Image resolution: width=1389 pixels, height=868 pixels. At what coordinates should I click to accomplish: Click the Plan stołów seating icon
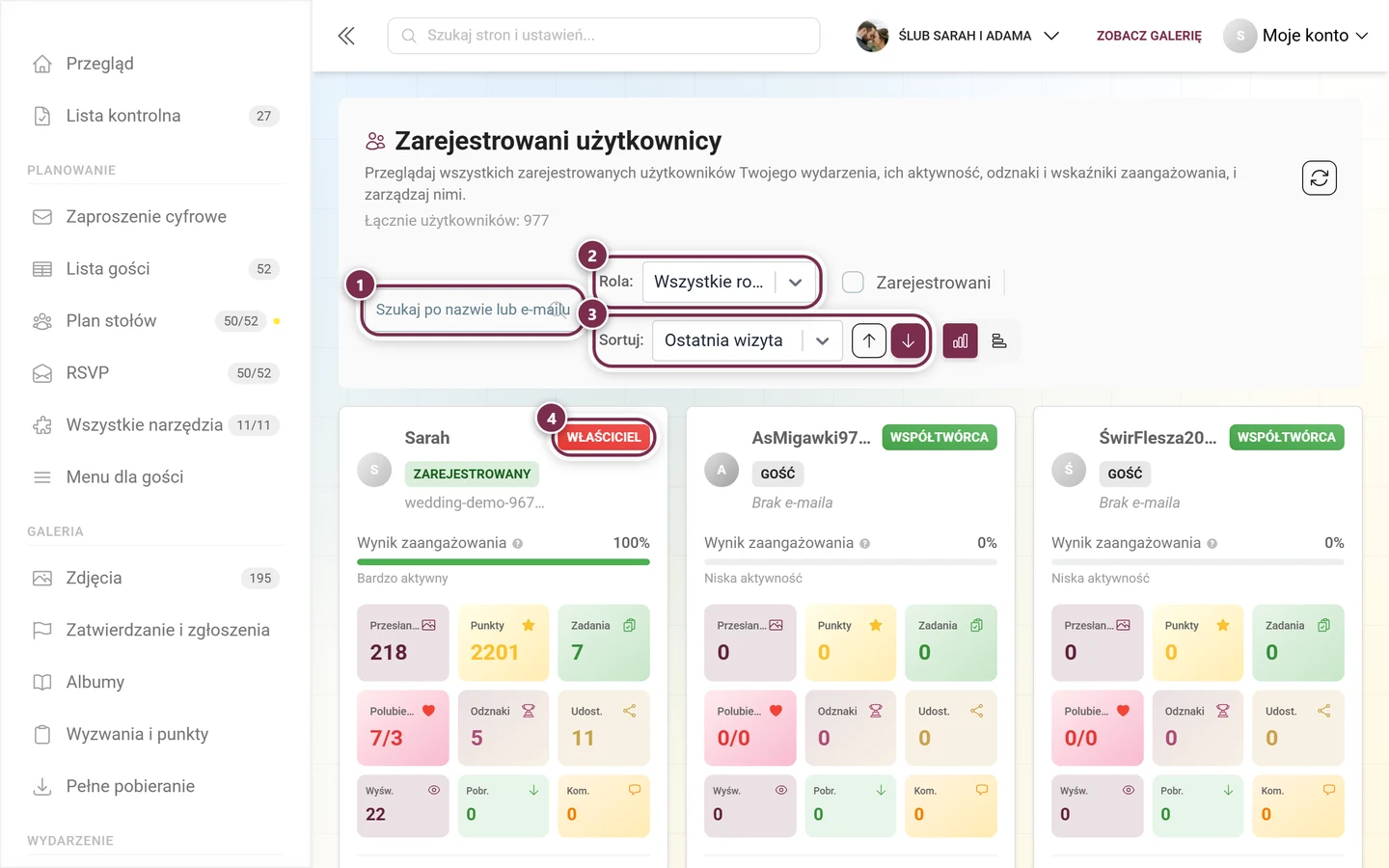42,321
